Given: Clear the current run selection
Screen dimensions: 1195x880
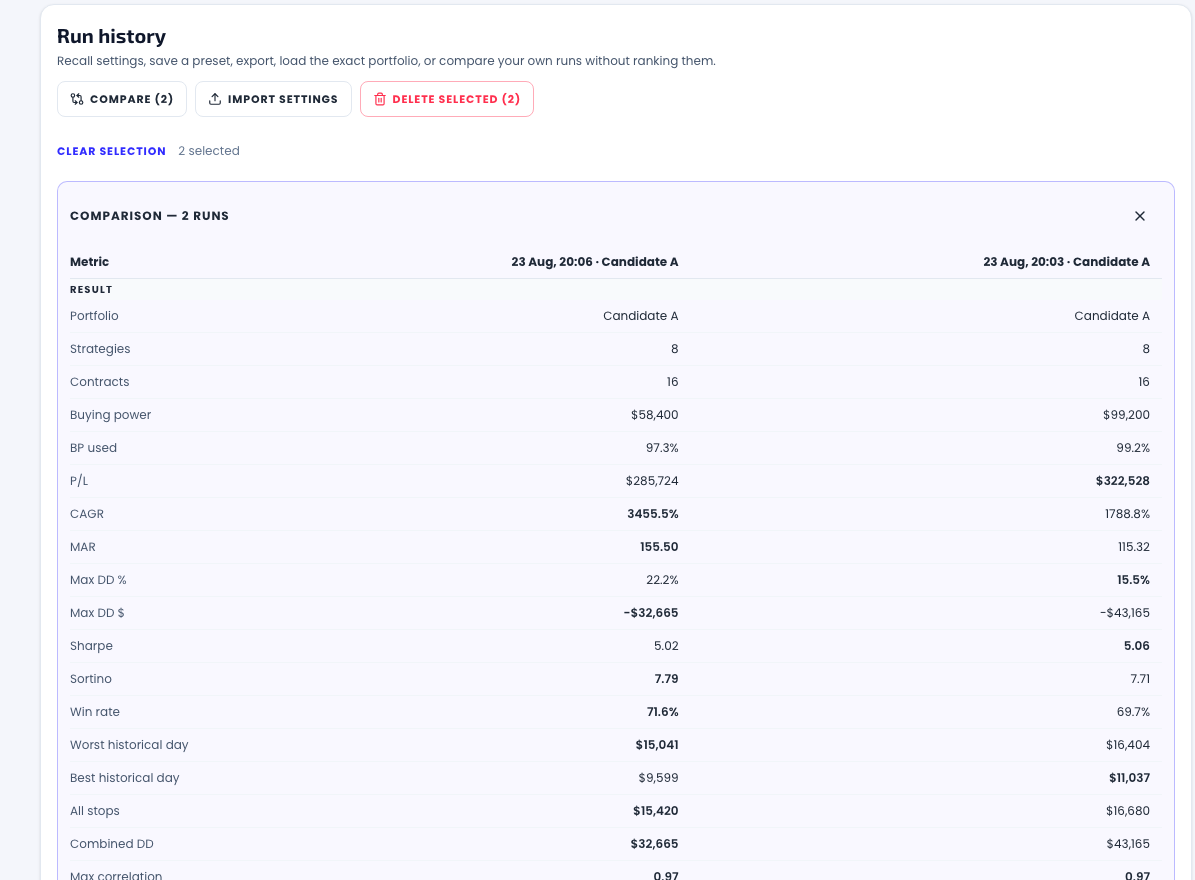Looking at the screenshot, I should (111, 151).
